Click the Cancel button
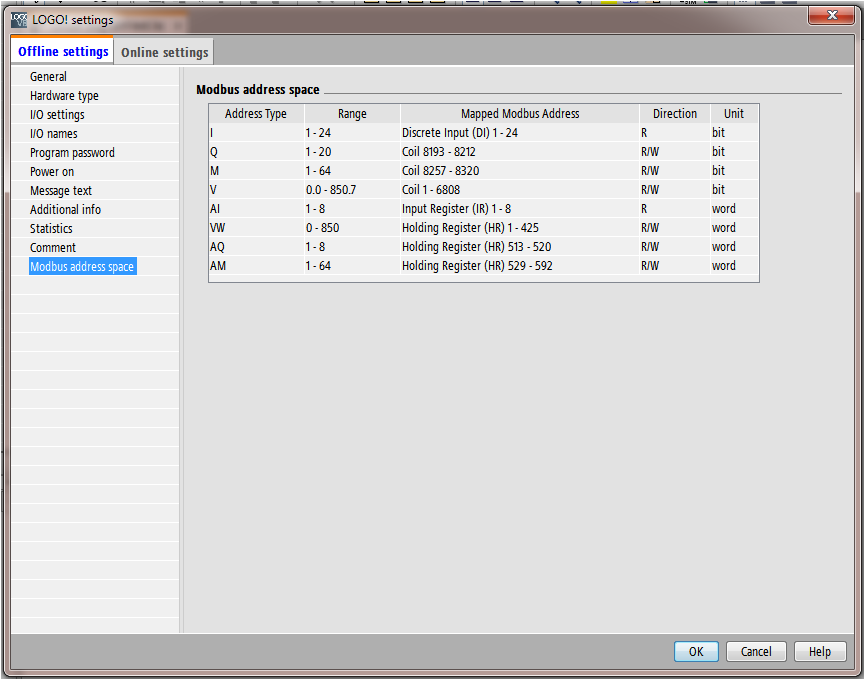The height and width of the screenshot is (680, 865). 756,652
